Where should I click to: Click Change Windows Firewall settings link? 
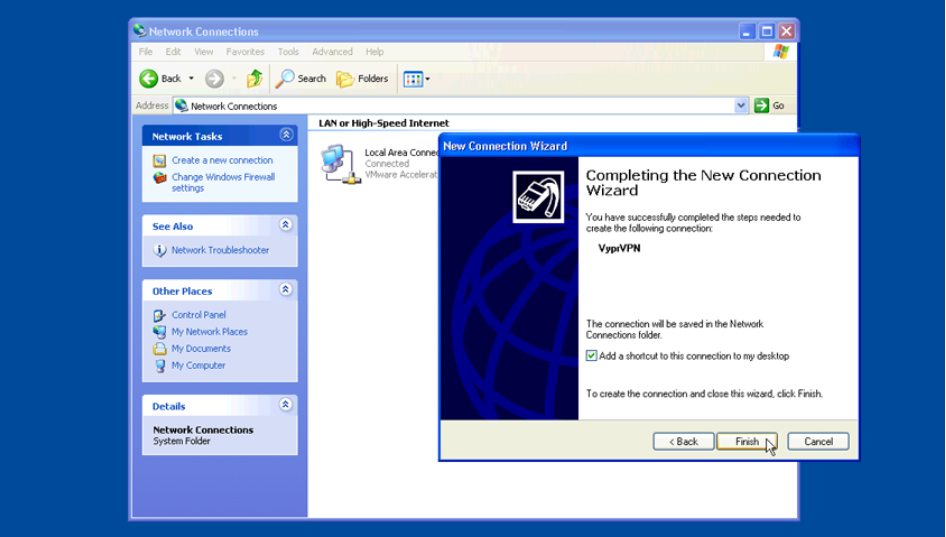[223, 182]
